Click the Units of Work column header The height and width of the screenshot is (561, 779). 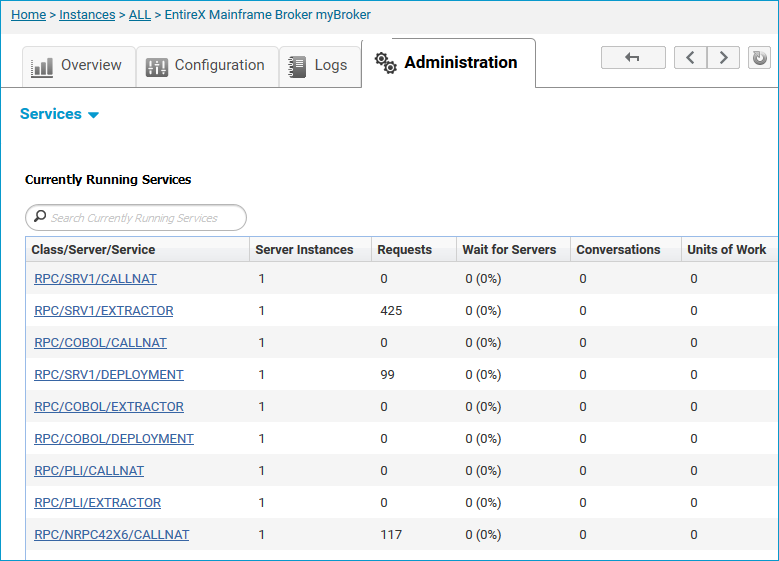click(x=727, y=249)
